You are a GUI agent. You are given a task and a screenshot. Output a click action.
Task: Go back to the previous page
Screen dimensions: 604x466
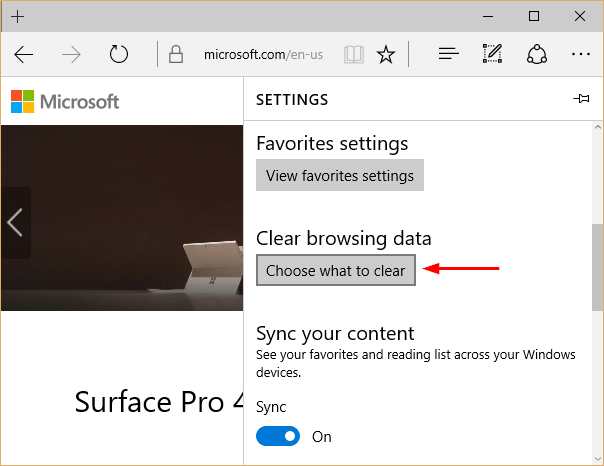click(x=24, y=55)
